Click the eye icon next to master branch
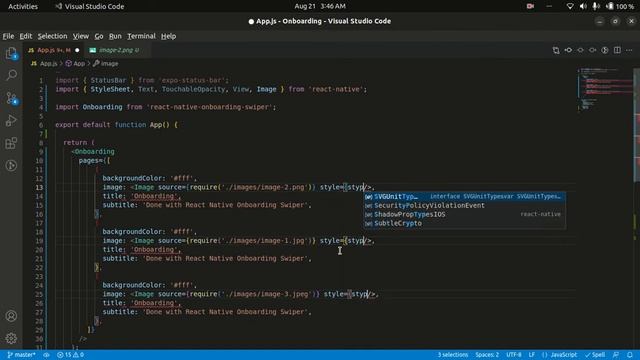Image resolution: width=640 pixels, height=360 pixels. point(46,355)
